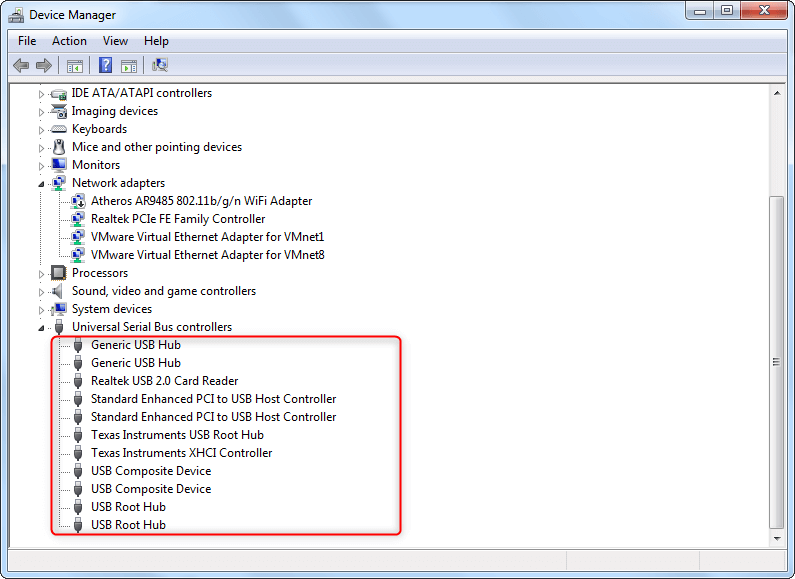
Task: Open the File menu
Action: click(27, 41)
